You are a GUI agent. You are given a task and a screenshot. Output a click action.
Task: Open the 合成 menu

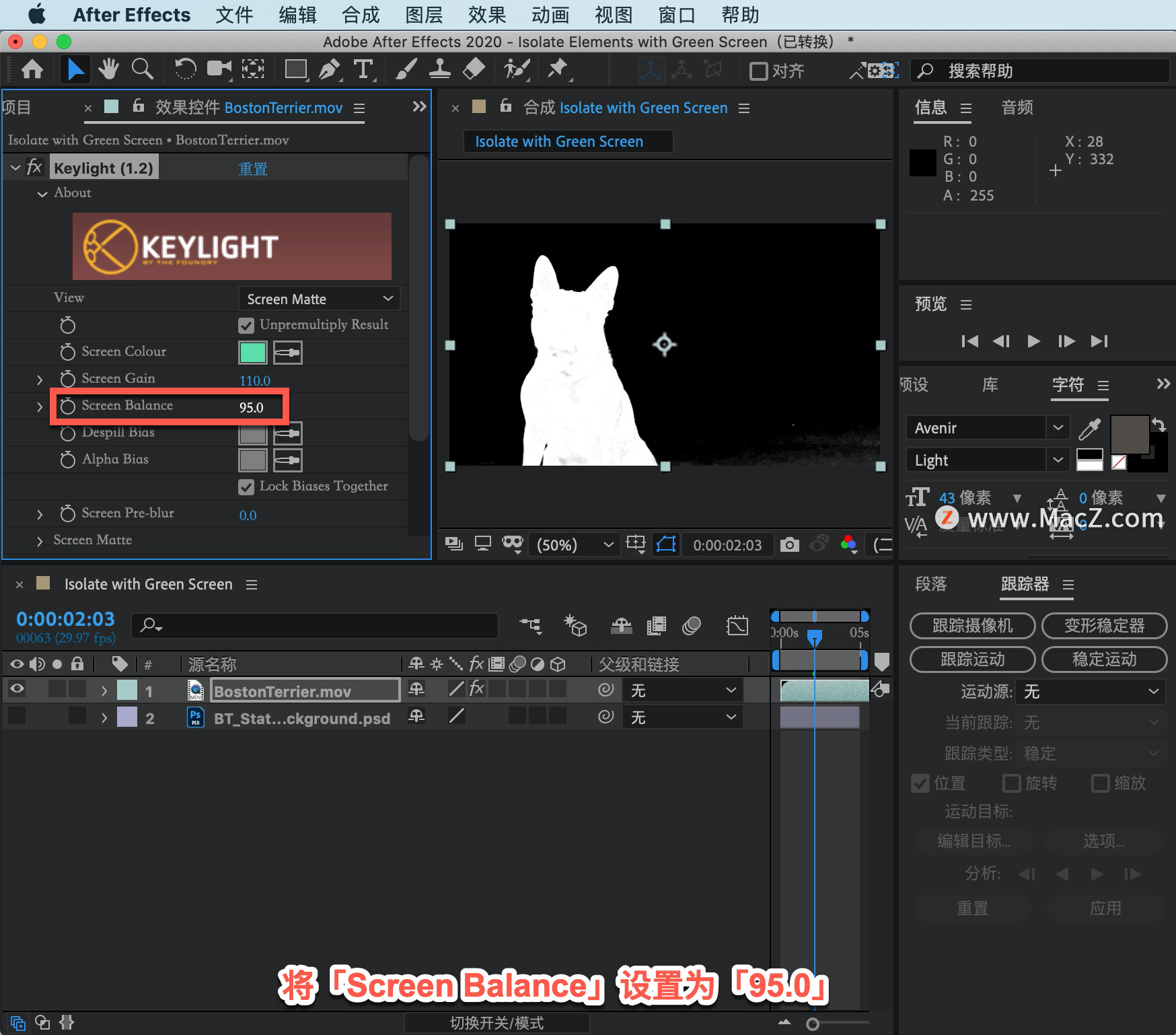[361, 15]
